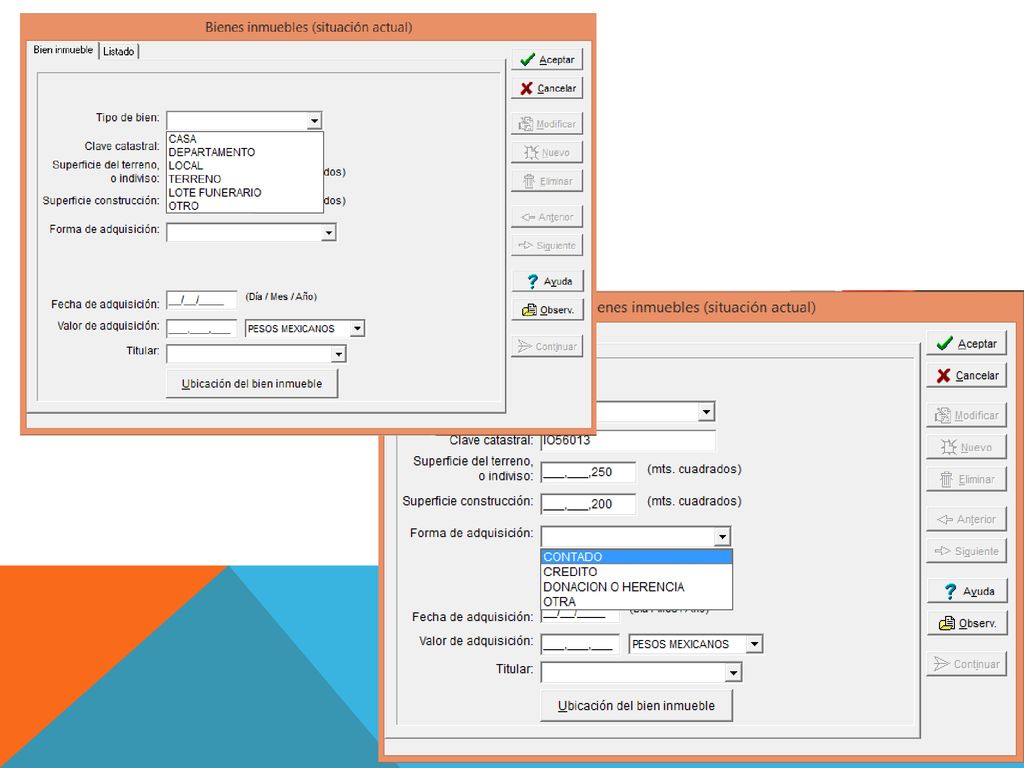Open Observ. notes button in upper window
This screenshot has height=768, width=1024.
point(547,310)
